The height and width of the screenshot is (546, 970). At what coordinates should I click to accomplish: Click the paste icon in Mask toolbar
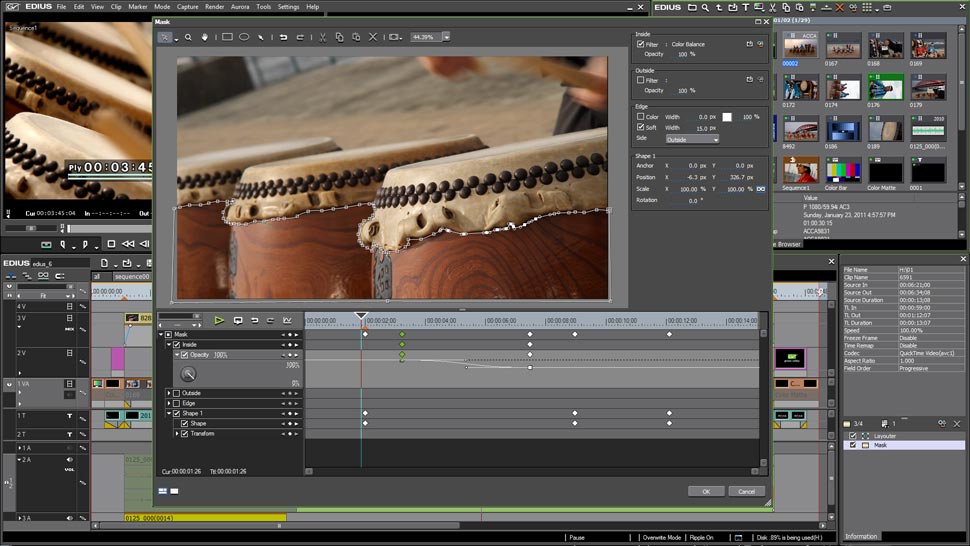tap(356, 37)
